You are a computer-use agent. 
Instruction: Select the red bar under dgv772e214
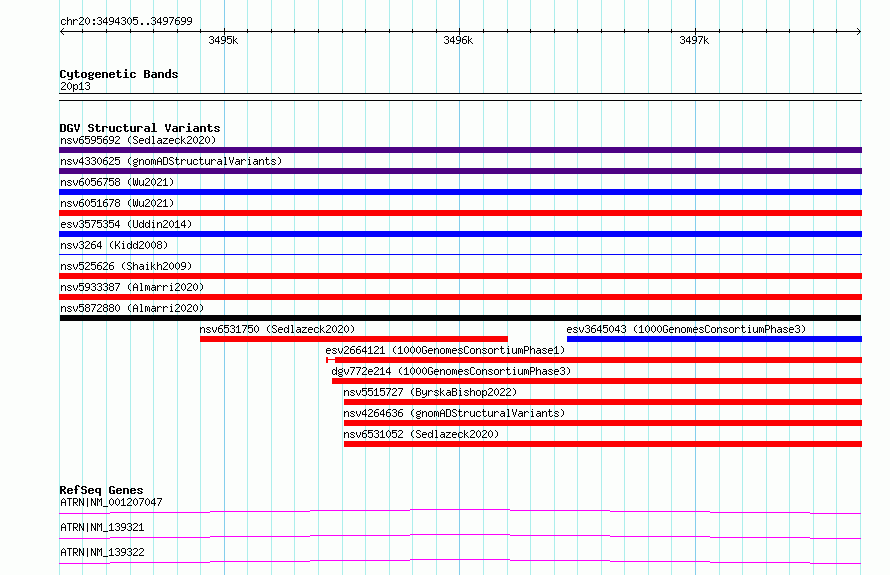point(597,381)
